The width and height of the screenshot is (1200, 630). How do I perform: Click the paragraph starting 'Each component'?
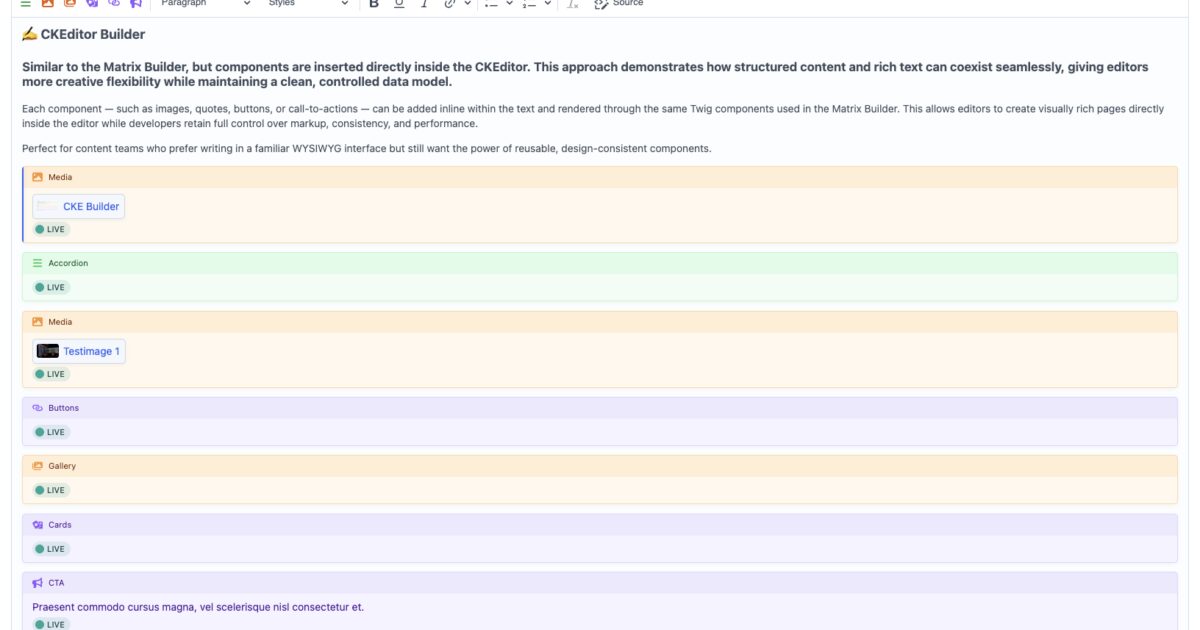tap(593, 116)
